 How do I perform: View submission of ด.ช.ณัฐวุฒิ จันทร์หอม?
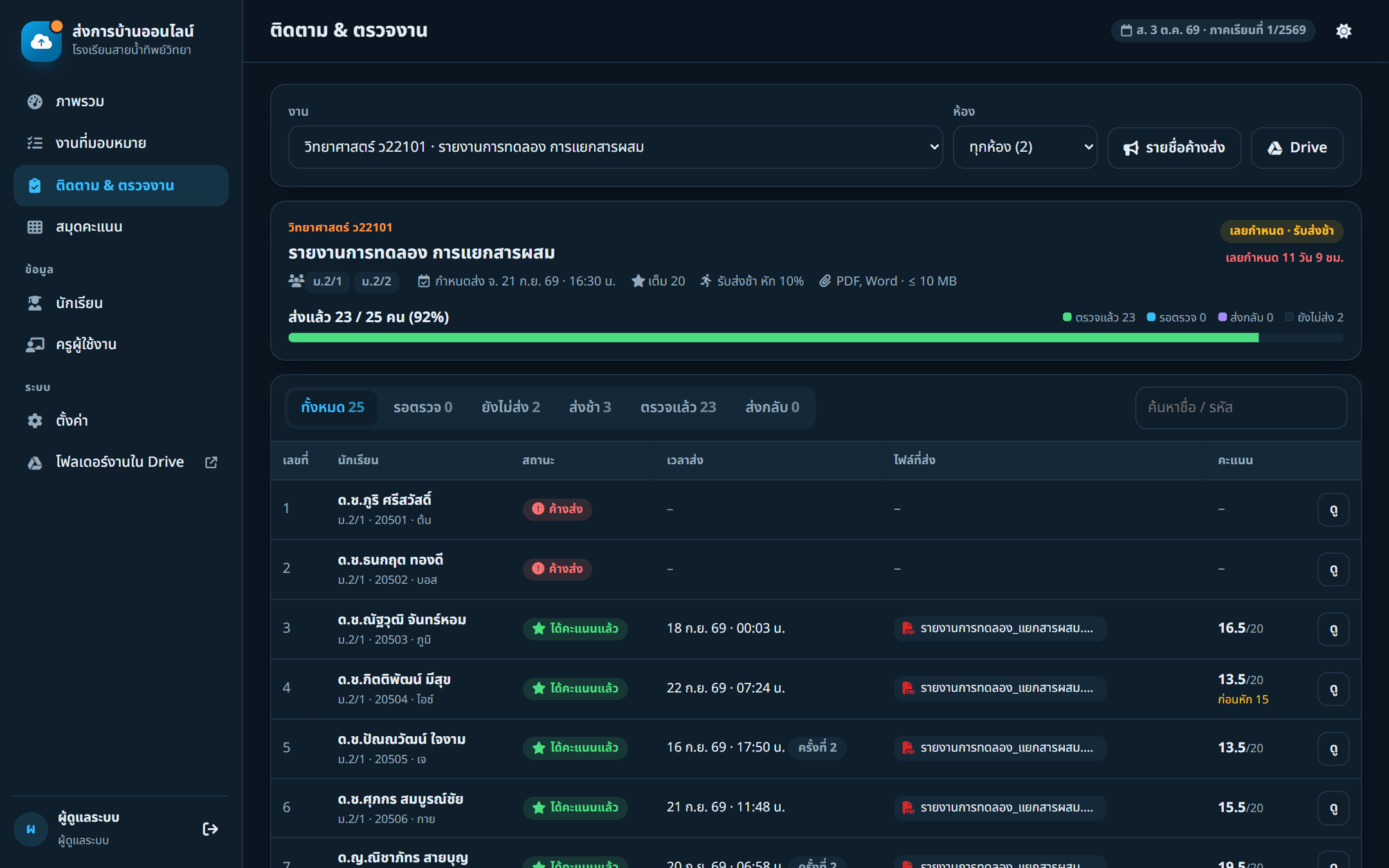1333,629
